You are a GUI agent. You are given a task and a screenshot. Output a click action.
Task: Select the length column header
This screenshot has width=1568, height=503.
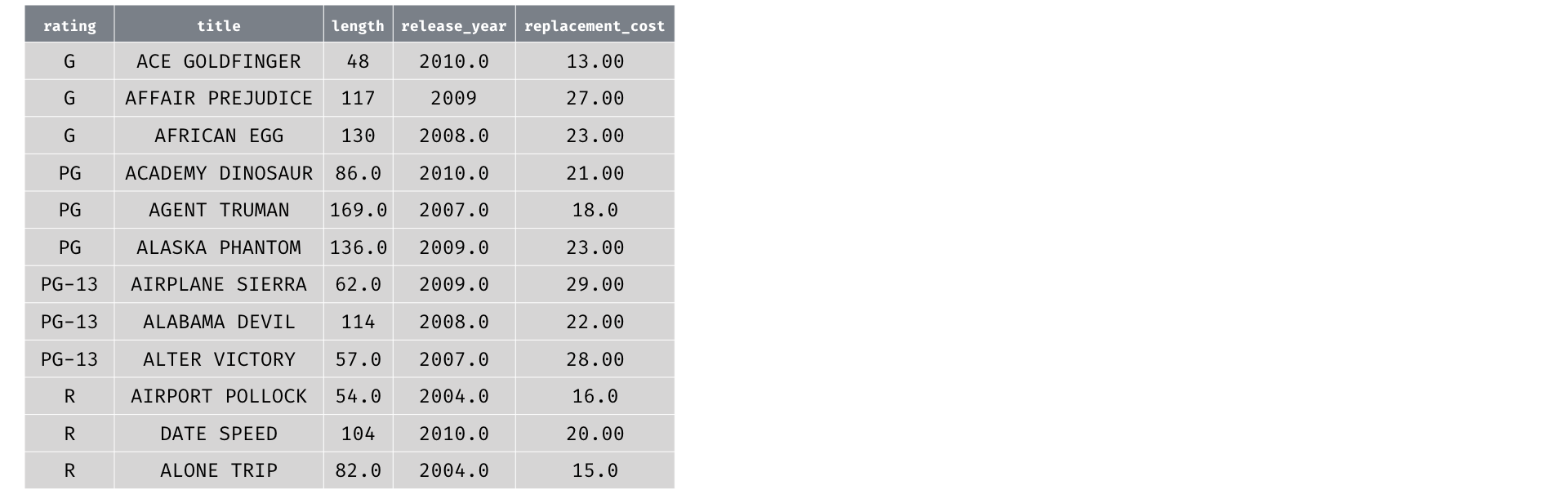click(x=358, y=24)
